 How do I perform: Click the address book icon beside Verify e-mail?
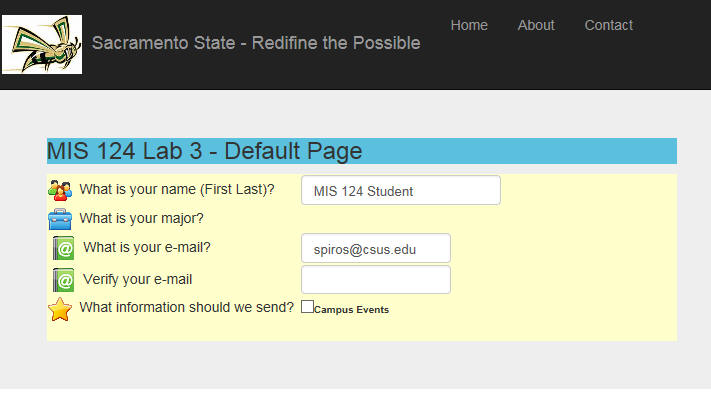click(63, 280)
